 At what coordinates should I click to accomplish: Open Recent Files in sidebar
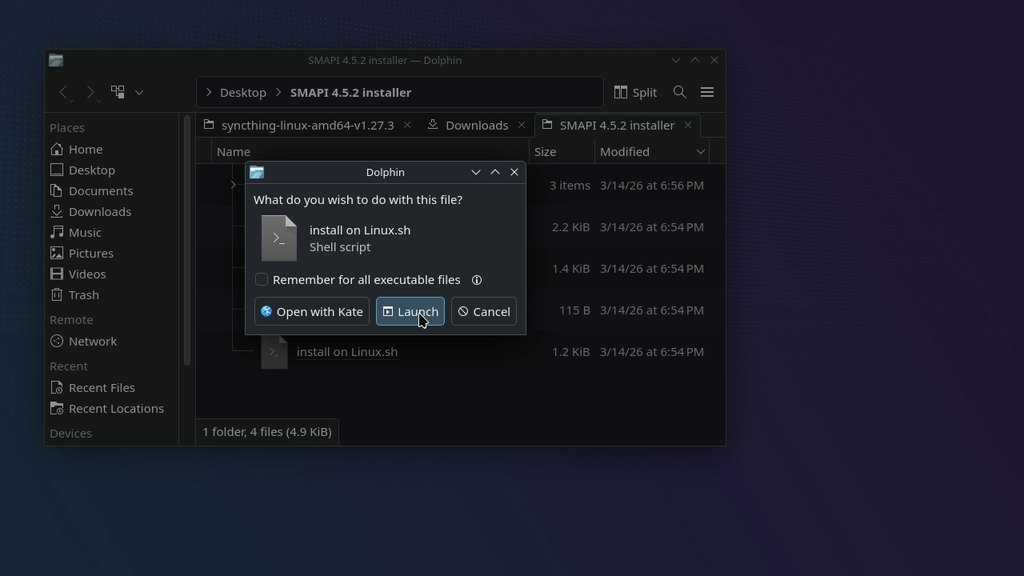(102, 388)
